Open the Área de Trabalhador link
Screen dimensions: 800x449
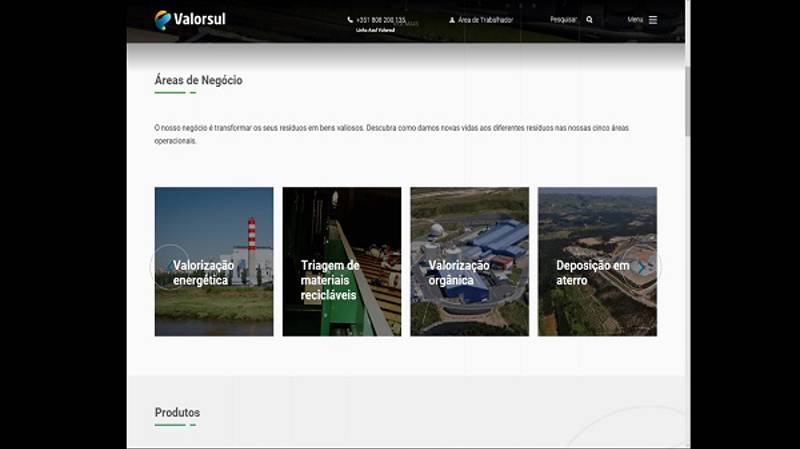[x=485, y=20]
